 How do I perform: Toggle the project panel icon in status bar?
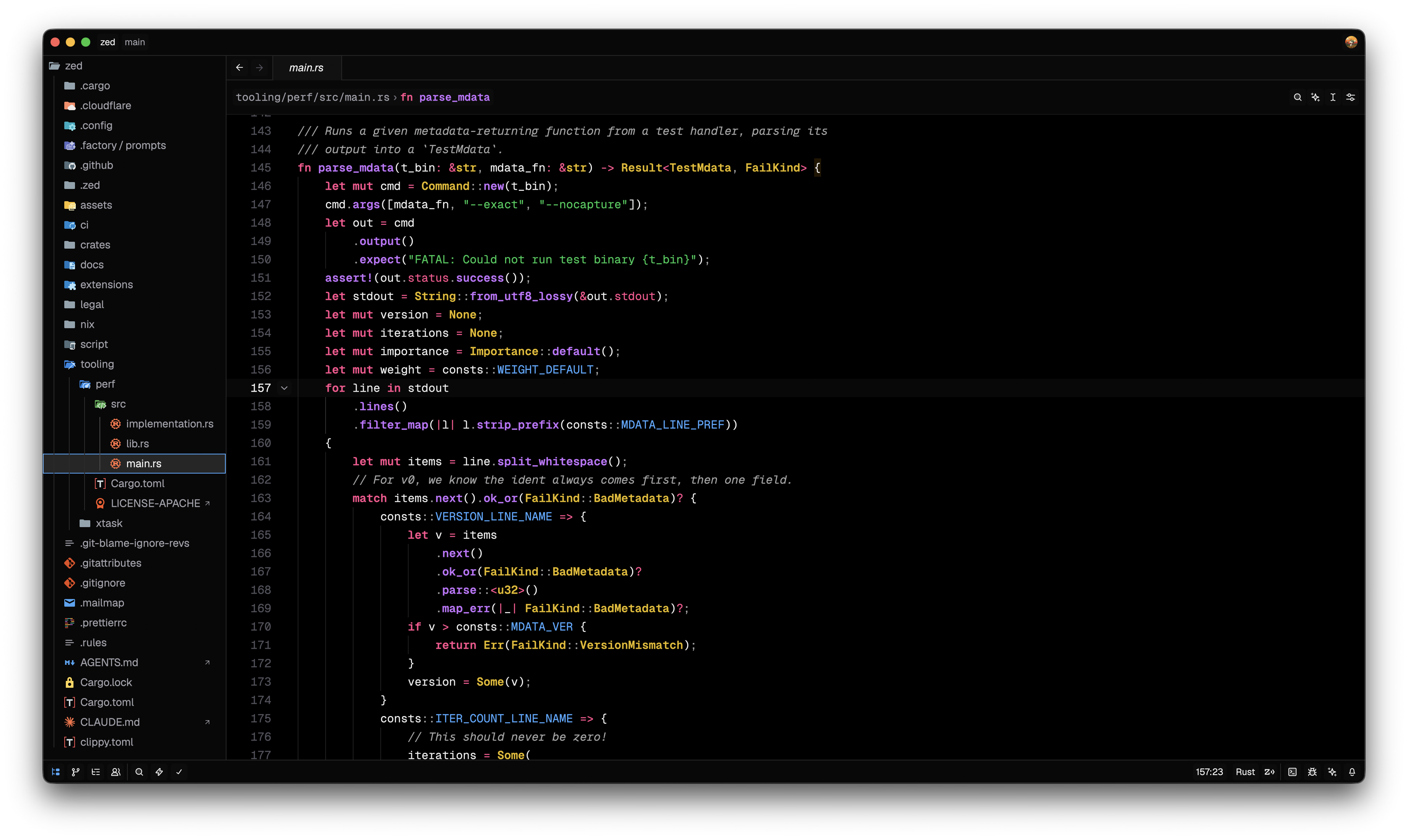55,772
